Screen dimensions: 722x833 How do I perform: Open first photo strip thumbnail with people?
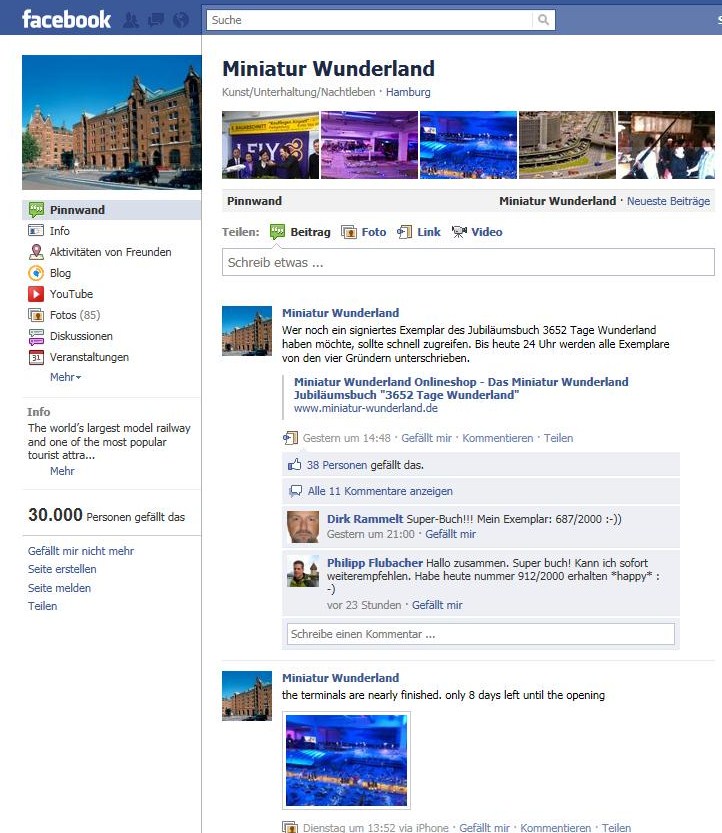coord(270,145)
